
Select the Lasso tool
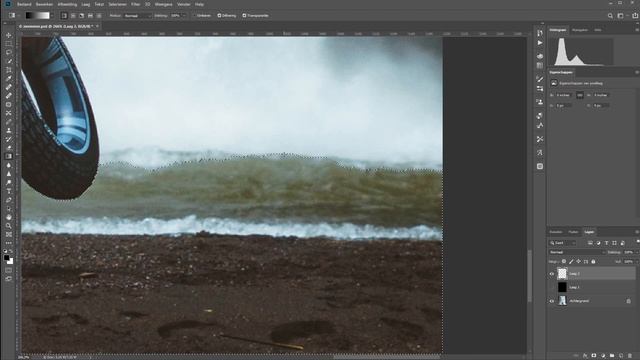click(x=9, y=52)
